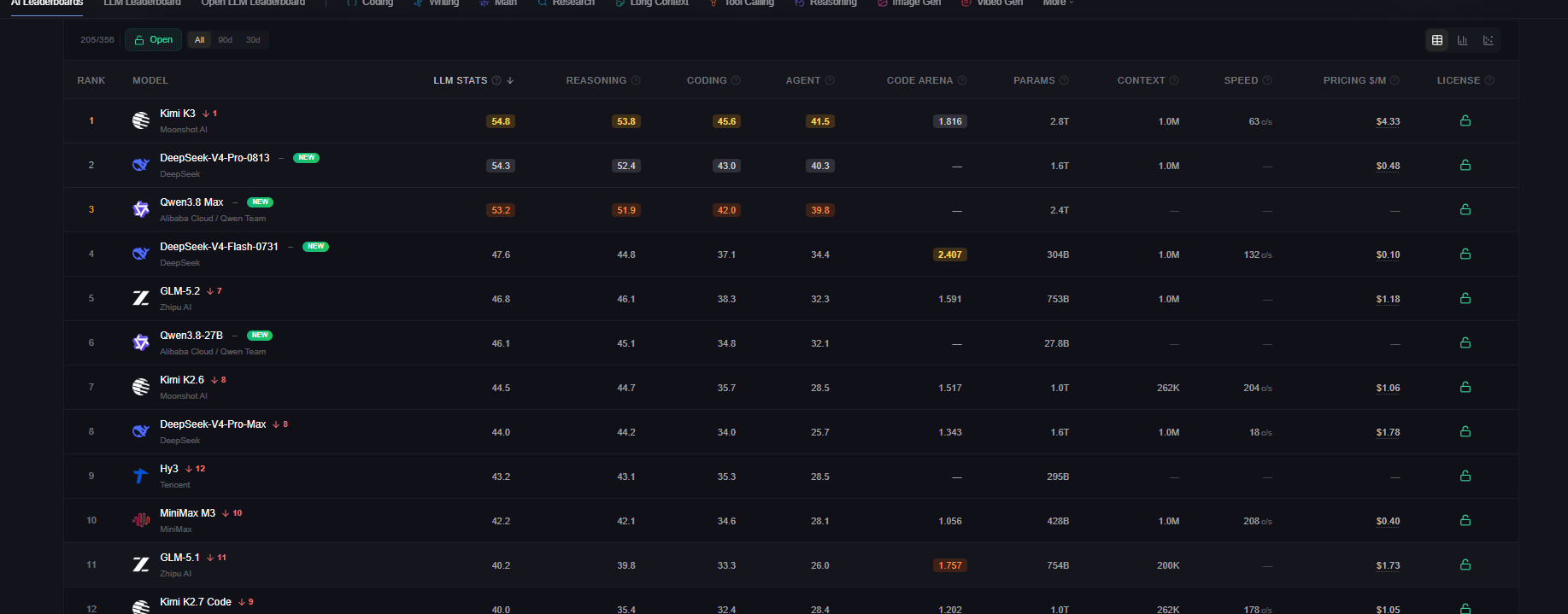
Task: Sort by the PARAMS column header
Action: [x=1034, y=80]
